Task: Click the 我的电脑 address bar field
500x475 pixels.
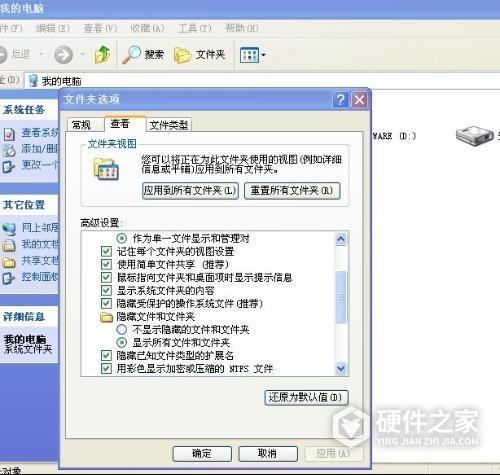Action: 262,81
